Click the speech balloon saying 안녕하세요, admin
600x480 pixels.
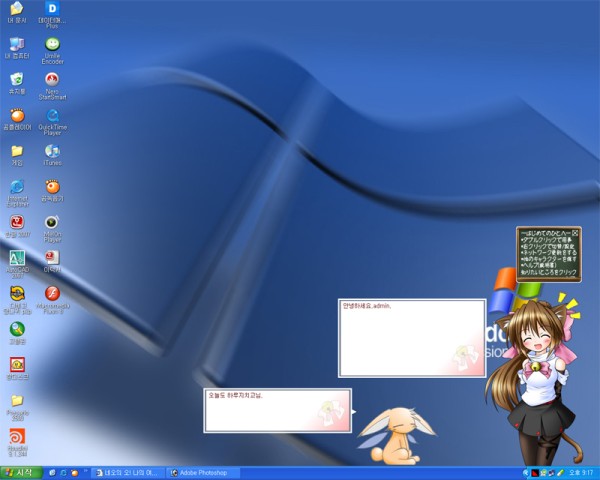point(412,338)
